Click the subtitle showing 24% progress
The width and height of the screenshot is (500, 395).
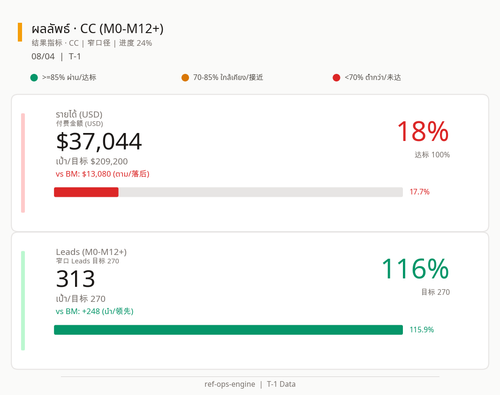point(92,43)
